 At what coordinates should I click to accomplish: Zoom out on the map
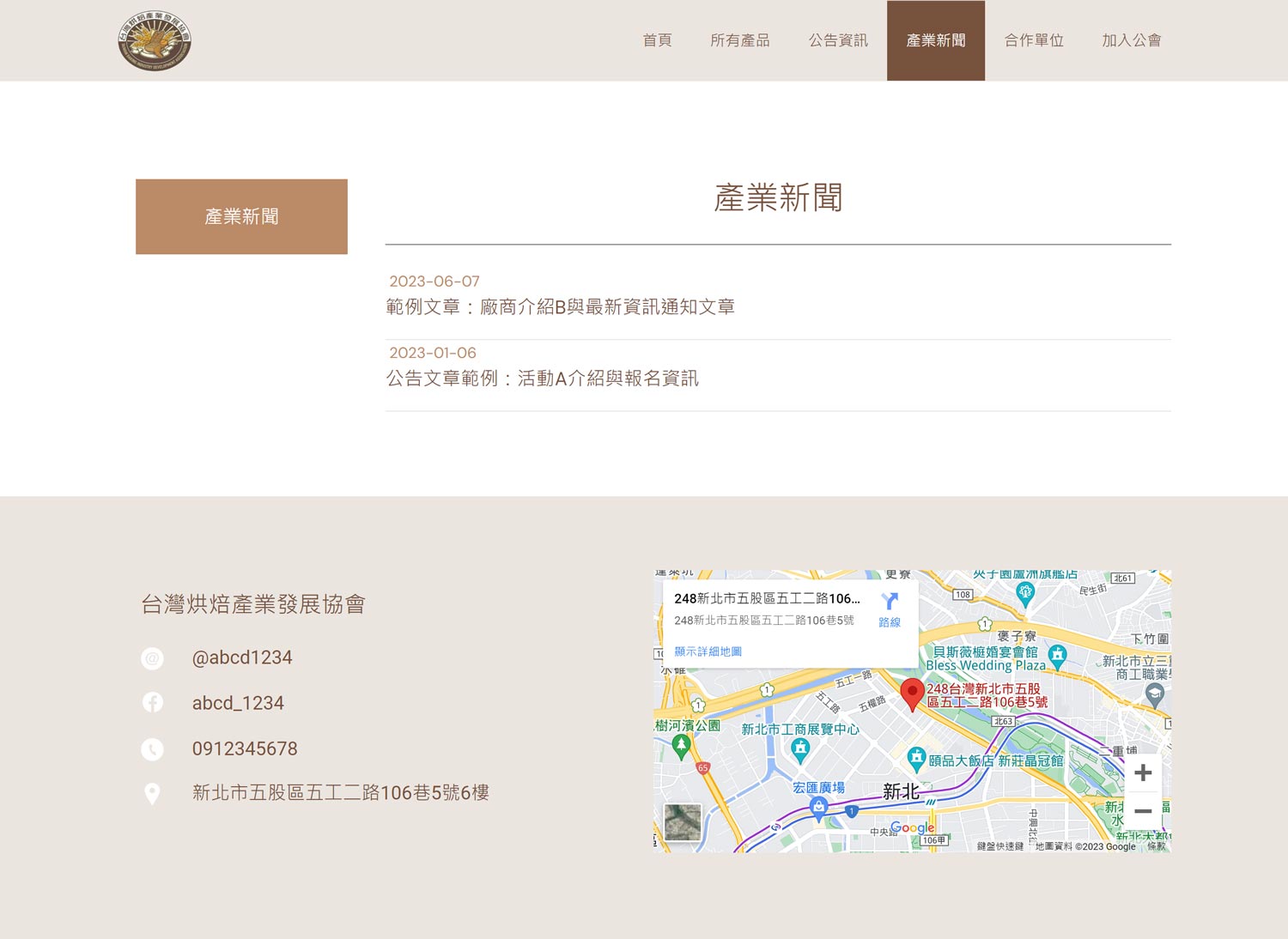[1143, 811]
